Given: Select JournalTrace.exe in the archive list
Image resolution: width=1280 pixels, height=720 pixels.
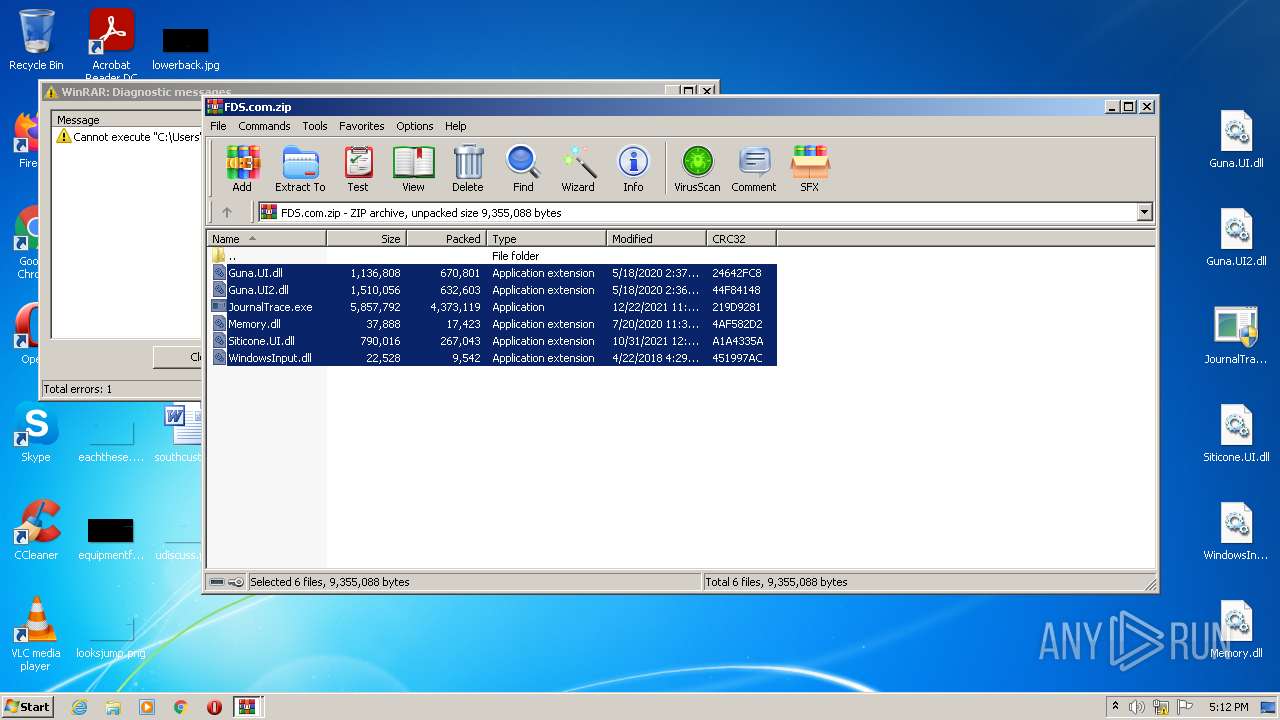Looking at the screenshot, I should tap(492, 307).
